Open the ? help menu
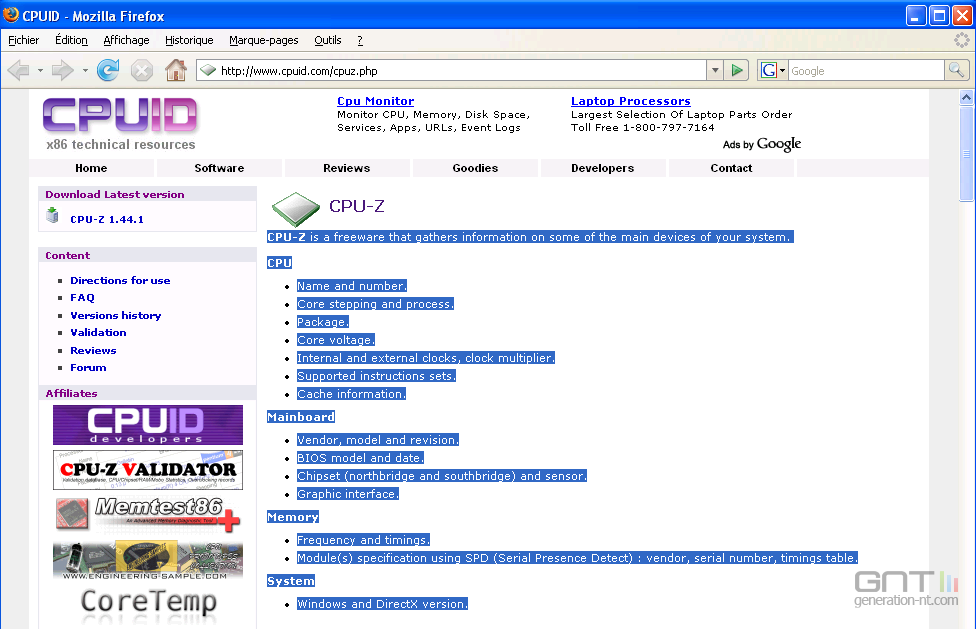Viewport: 976px width, 629px height. click(x=360, y=40)
